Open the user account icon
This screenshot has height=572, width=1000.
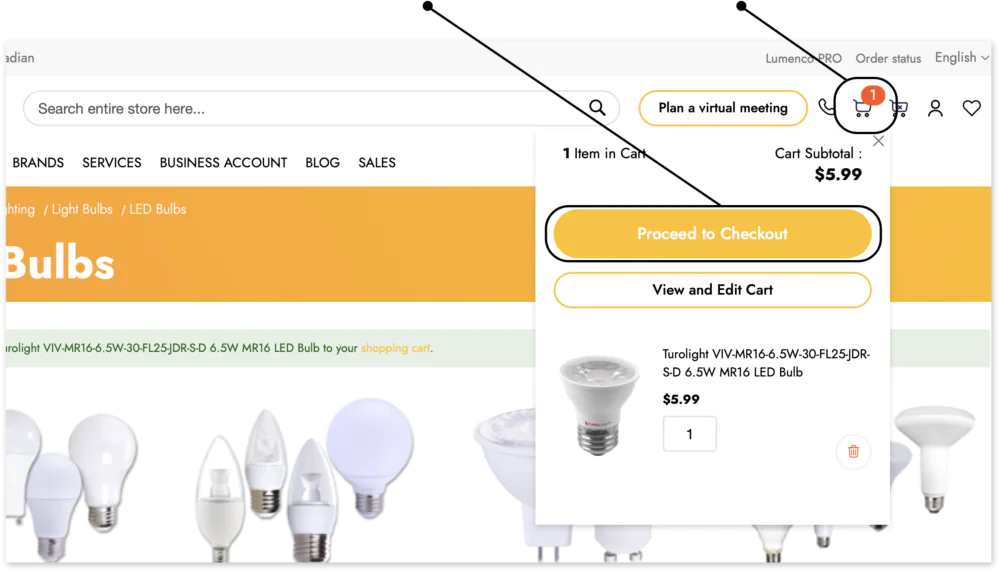tap(935, 108)
